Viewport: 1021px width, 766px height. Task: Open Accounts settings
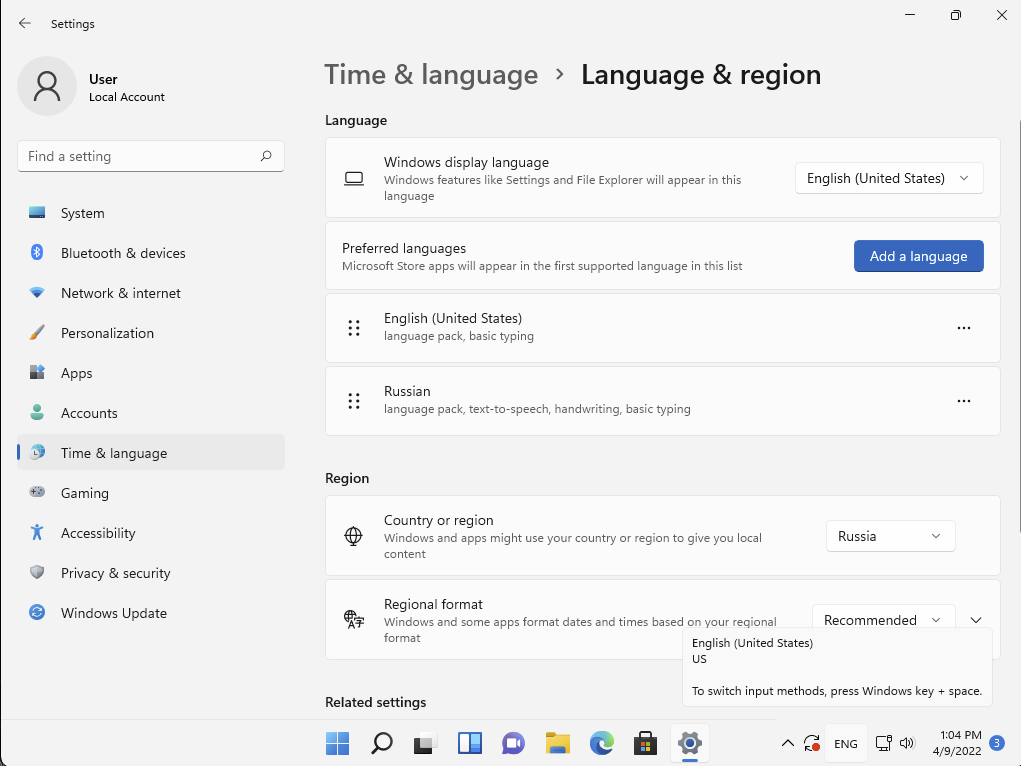point(151,413)
